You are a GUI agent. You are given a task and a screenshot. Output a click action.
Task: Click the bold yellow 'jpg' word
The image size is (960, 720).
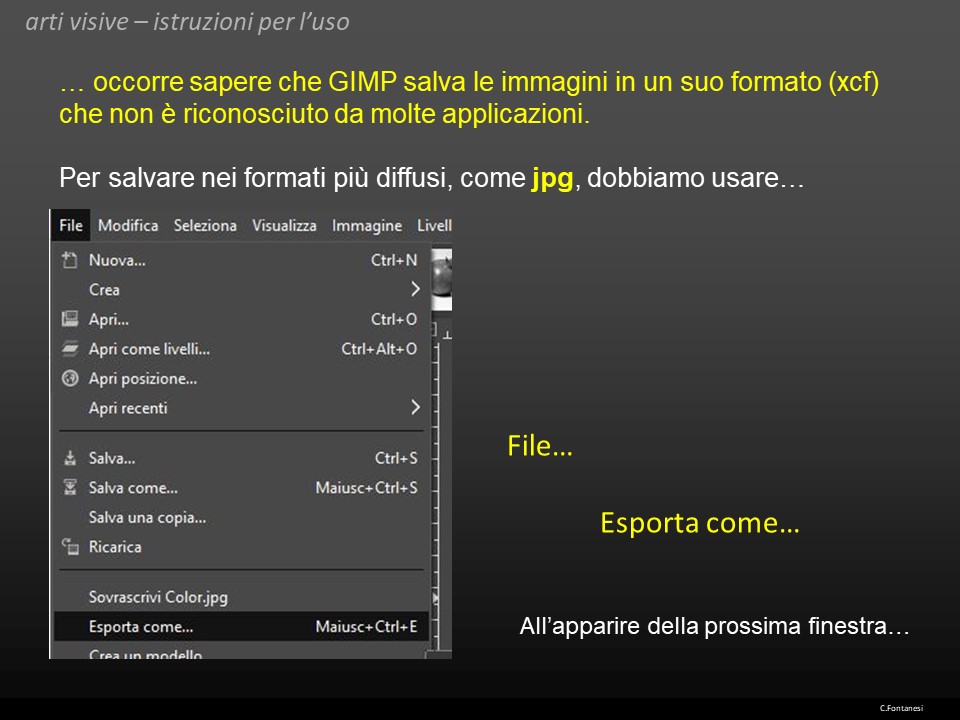tap(552, 179)
